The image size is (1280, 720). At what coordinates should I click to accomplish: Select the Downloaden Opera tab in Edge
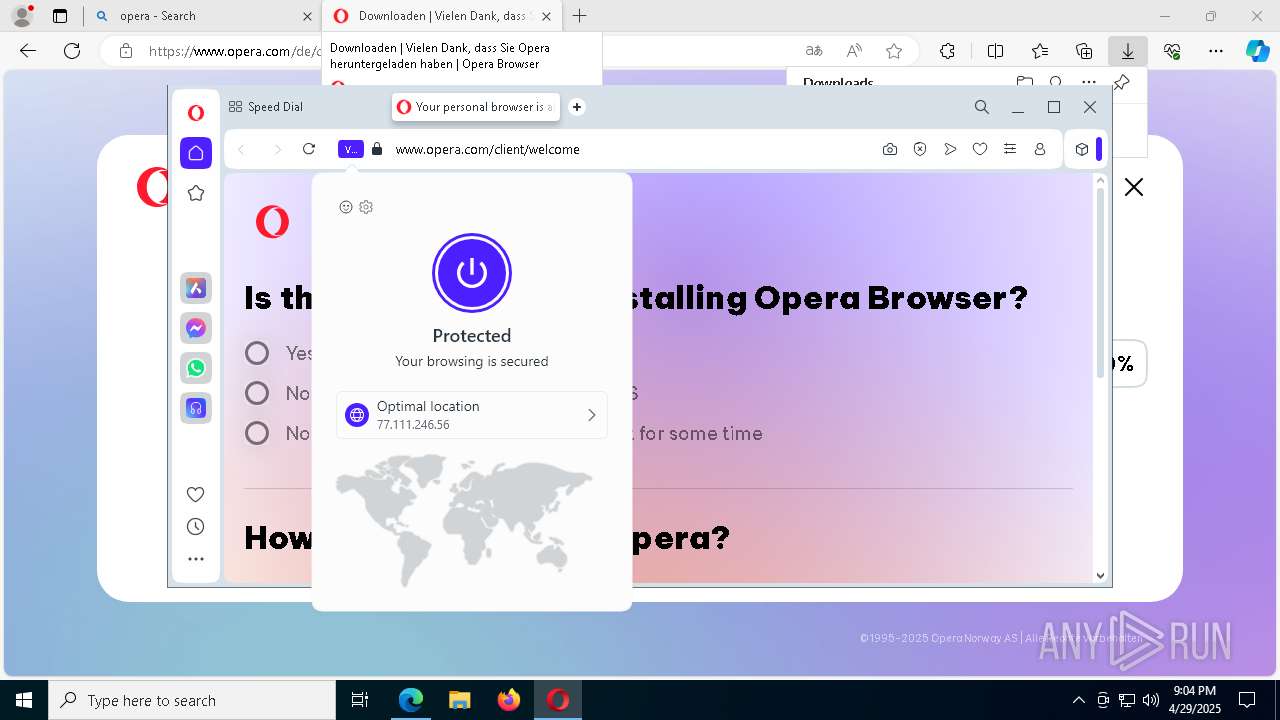pos(442,16)
